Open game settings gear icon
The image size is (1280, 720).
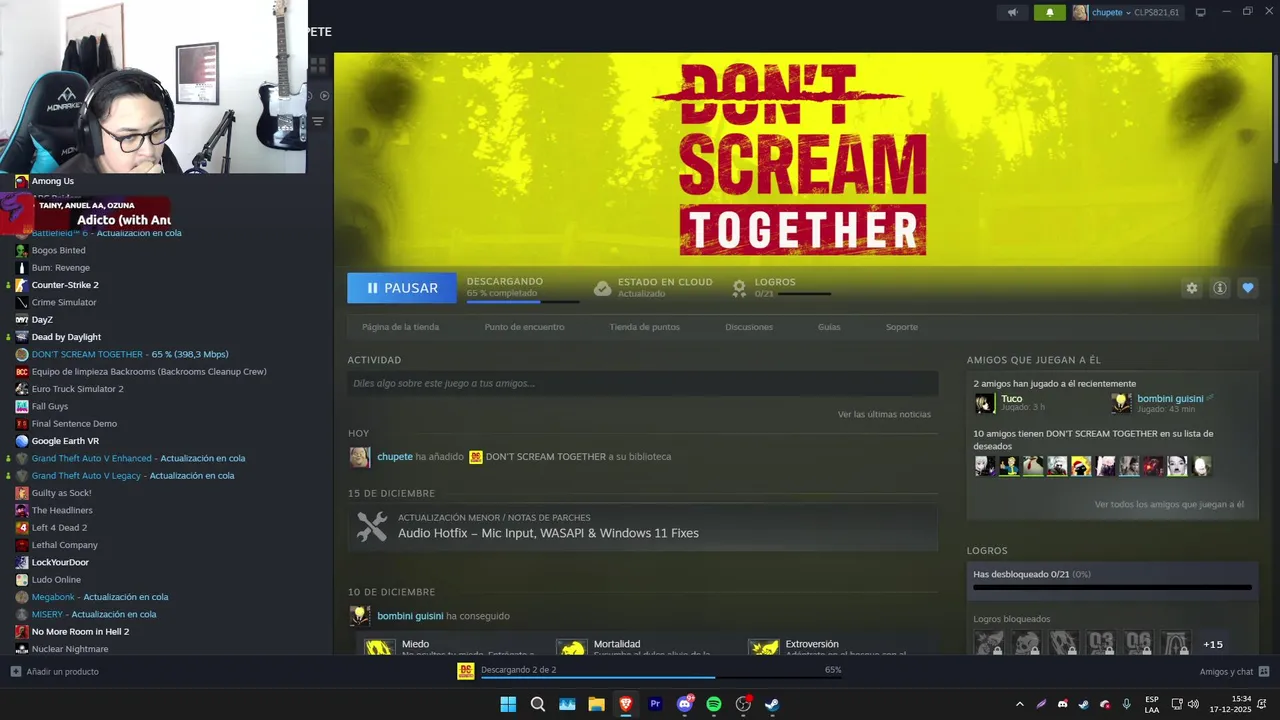click(1192, 288)
